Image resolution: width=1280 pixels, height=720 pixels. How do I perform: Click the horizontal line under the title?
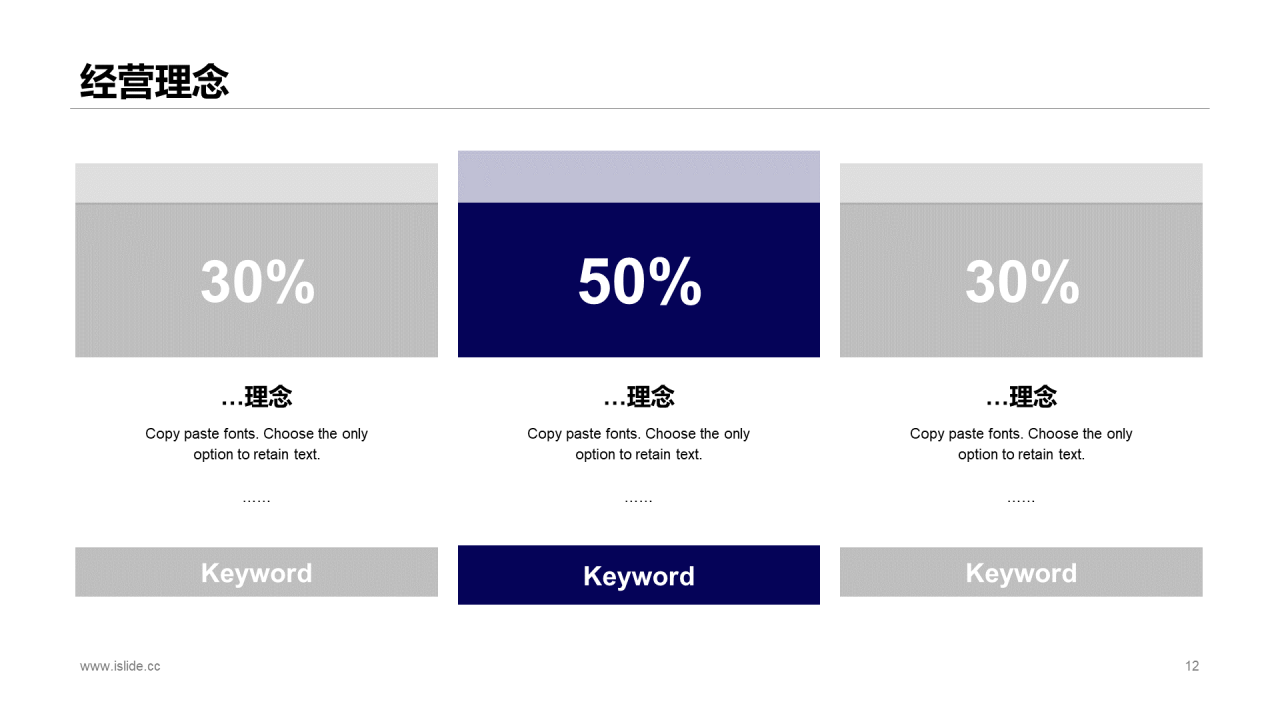pyautogui.click(x=640, y=108)
